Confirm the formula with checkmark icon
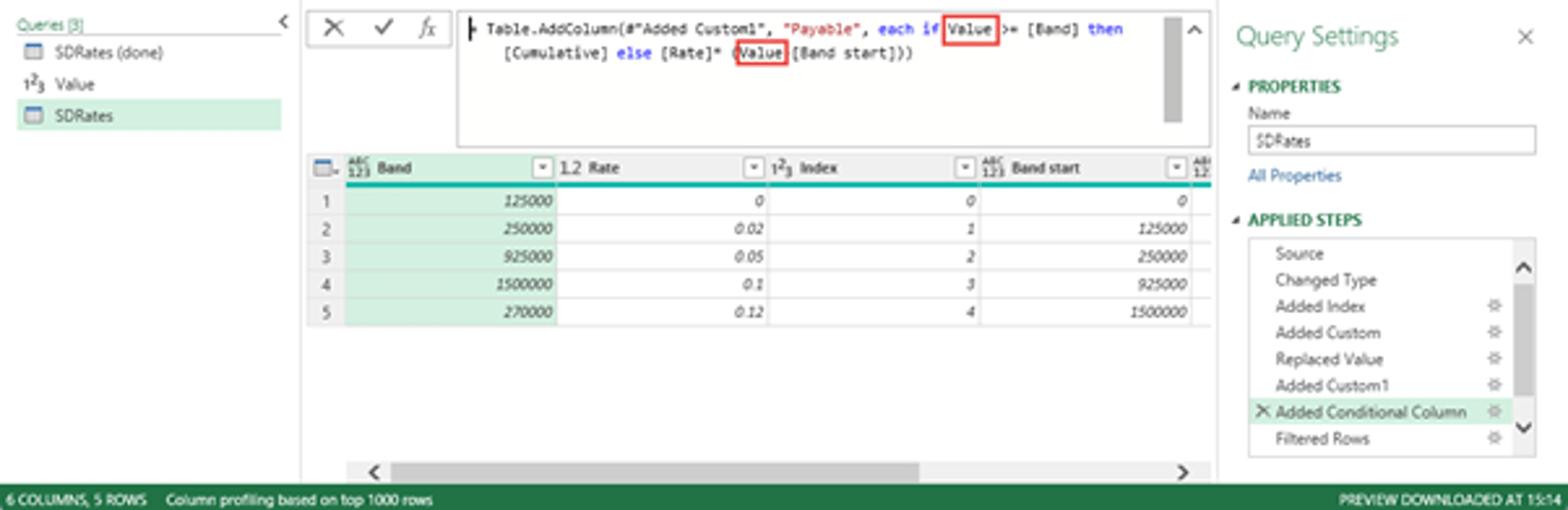Image resolution: width=1568 pixels, height=510 pixels. pyautogui.click(x=383, y=28)
